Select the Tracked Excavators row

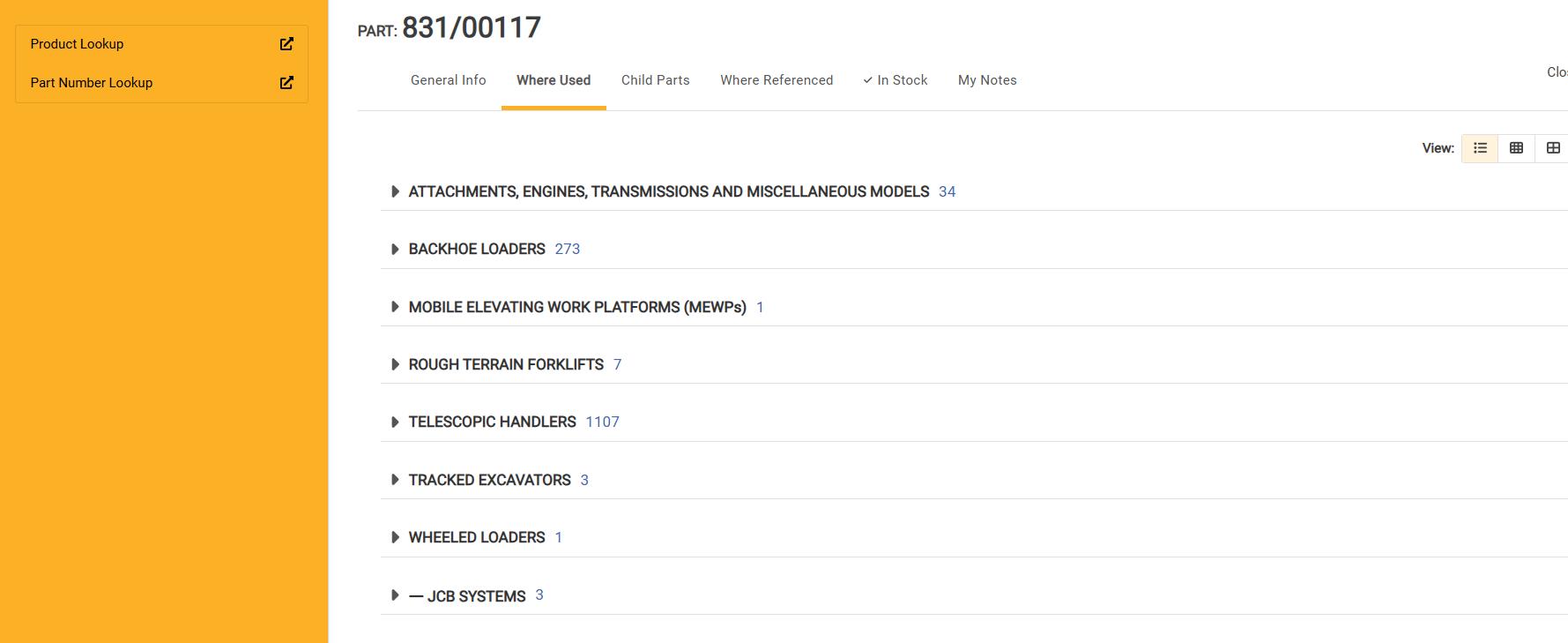pyautogui.click(x=489, y=480)
